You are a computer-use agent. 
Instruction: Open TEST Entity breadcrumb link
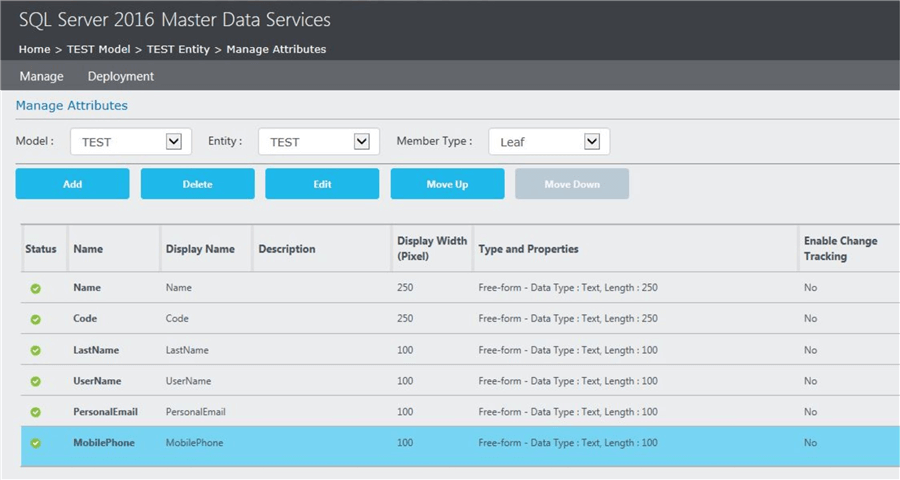[179, 49]
